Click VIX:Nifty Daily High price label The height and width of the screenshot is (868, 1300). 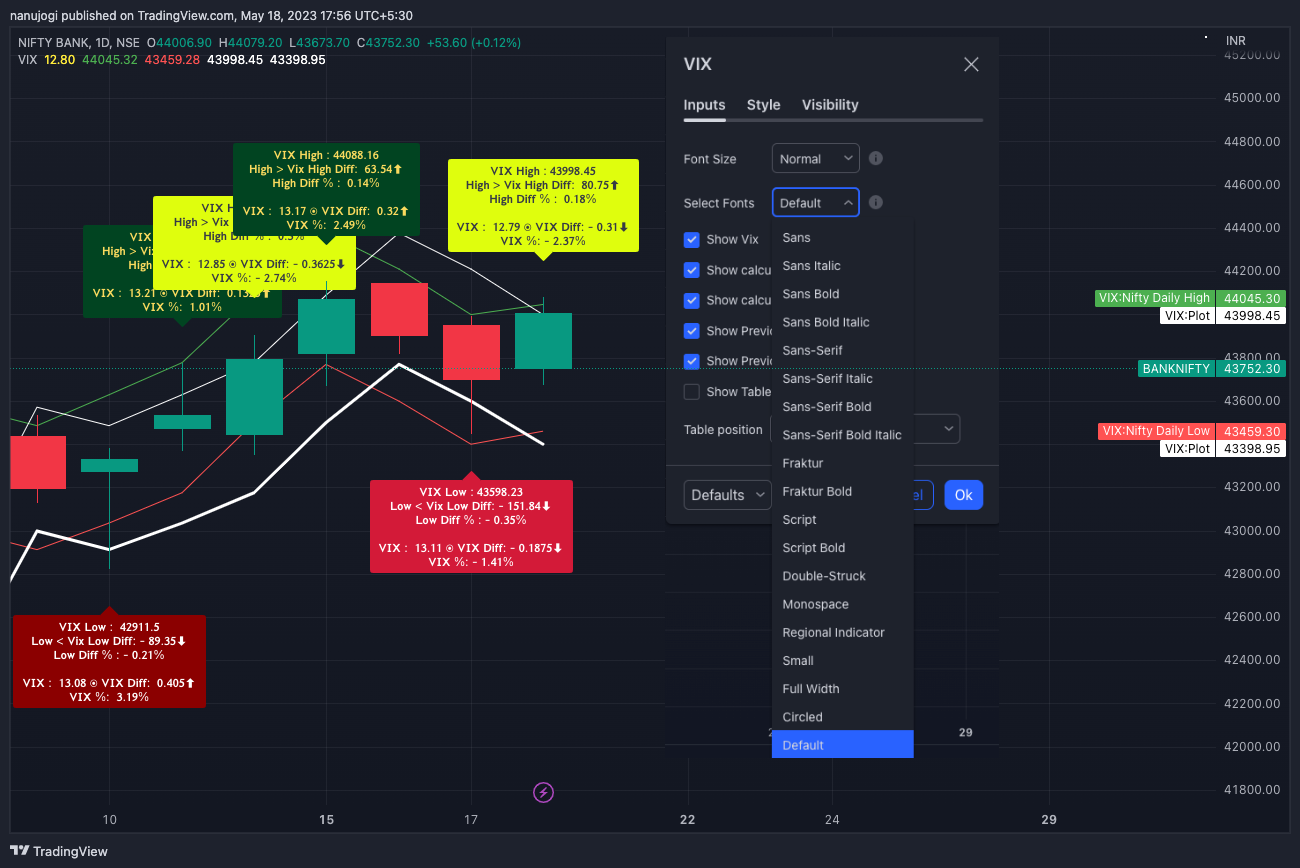(x=1190, y=298)
